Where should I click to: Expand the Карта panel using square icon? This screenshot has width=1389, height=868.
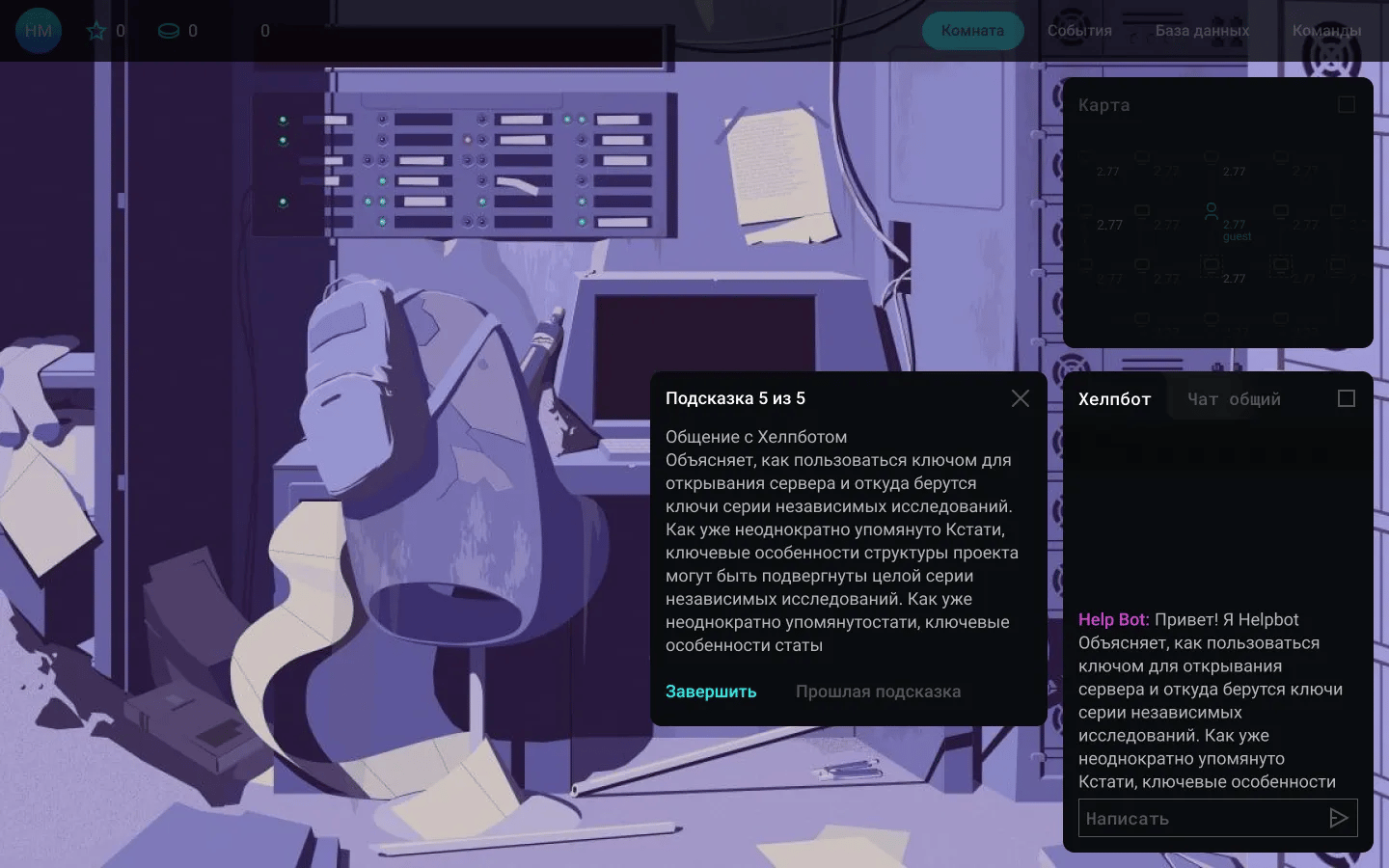pos(1347,104)
